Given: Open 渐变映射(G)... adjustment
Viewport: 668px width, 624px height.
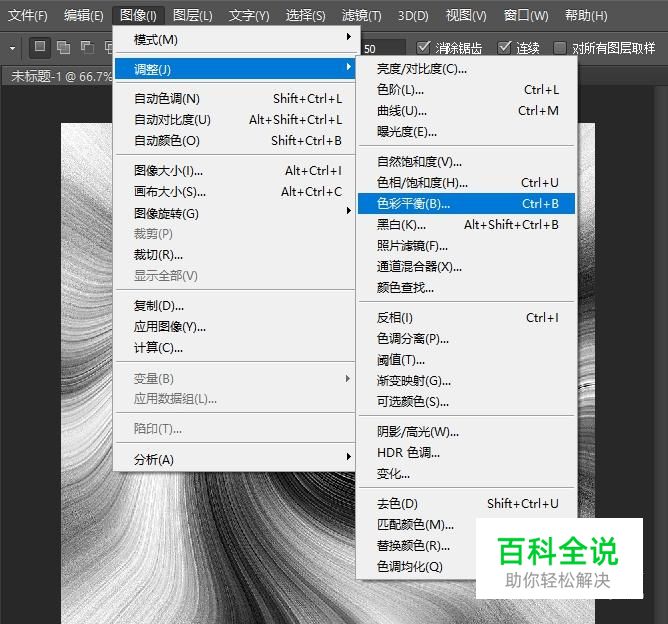Looking at the screenshot, I should (x=466, y=381).
